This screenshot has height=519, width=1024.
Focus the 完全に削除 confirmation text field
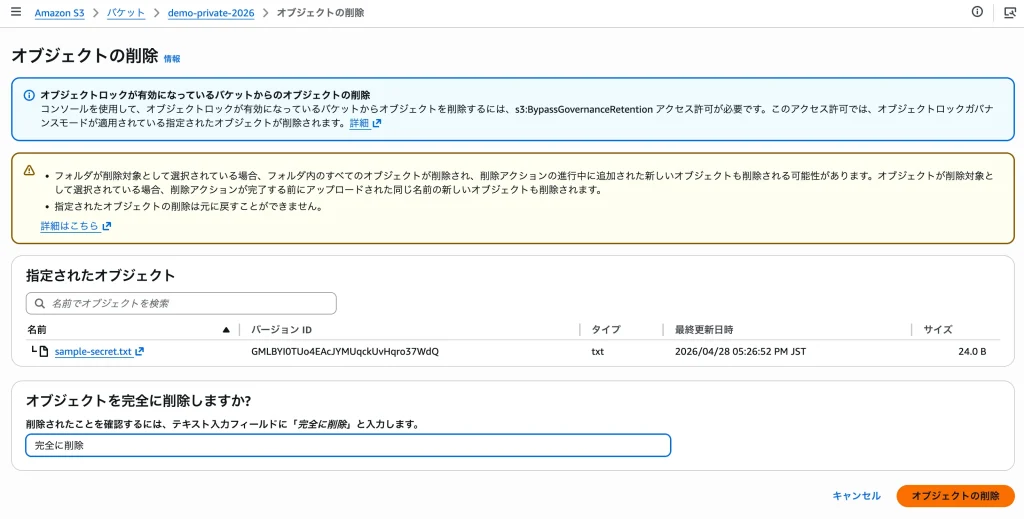(x=348, y=445)
